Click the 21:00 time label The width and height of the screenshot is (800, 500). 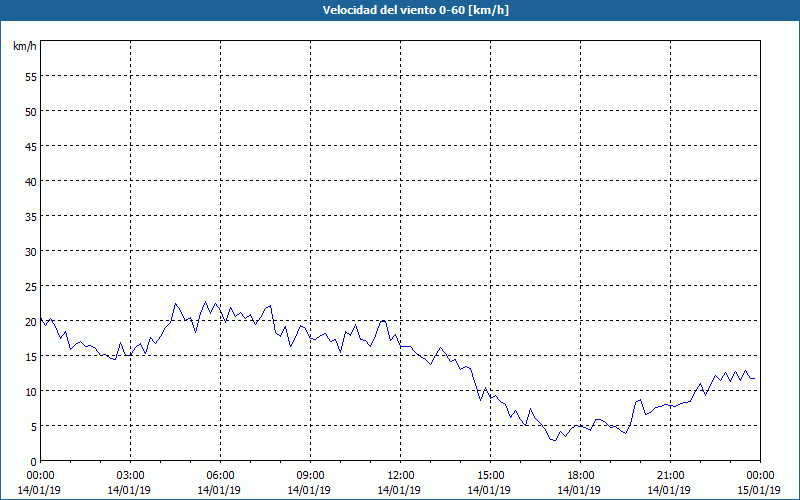point(670,476)
